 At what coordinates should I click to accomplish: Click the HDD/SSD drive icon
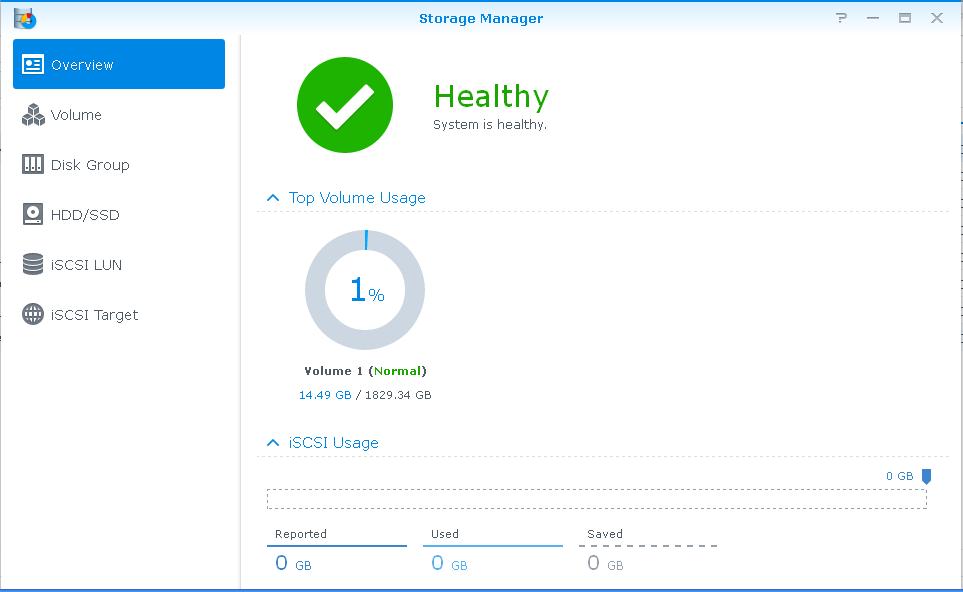coord(33,214)
